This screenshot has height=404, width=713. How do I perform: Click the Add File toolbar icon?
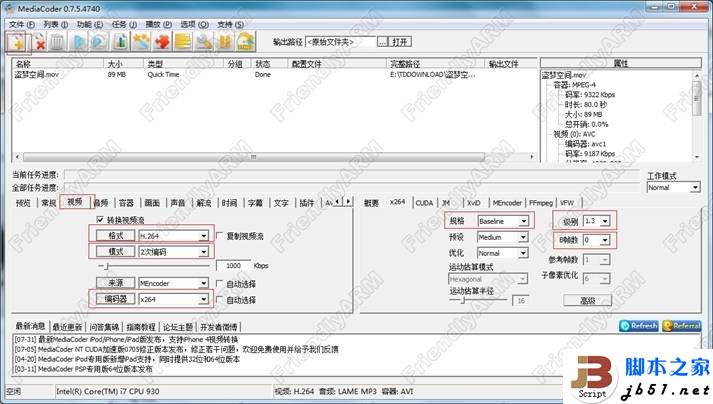18,42
